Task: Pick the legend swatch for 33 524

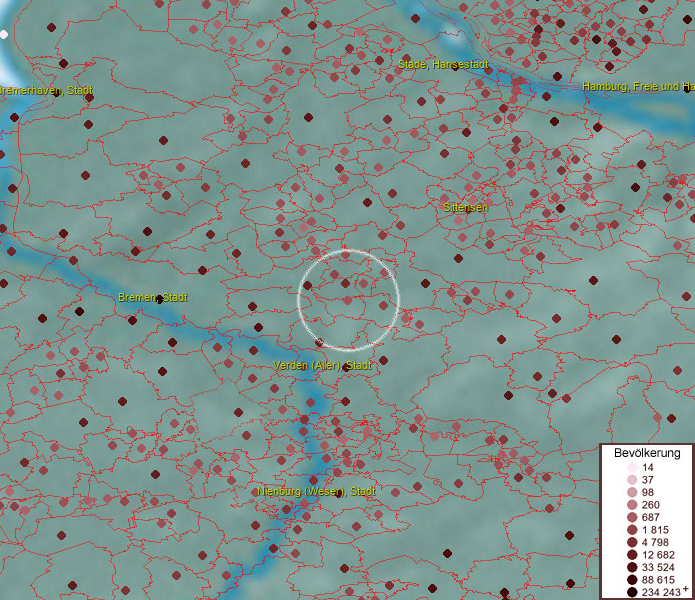Action: coord(632,567)
